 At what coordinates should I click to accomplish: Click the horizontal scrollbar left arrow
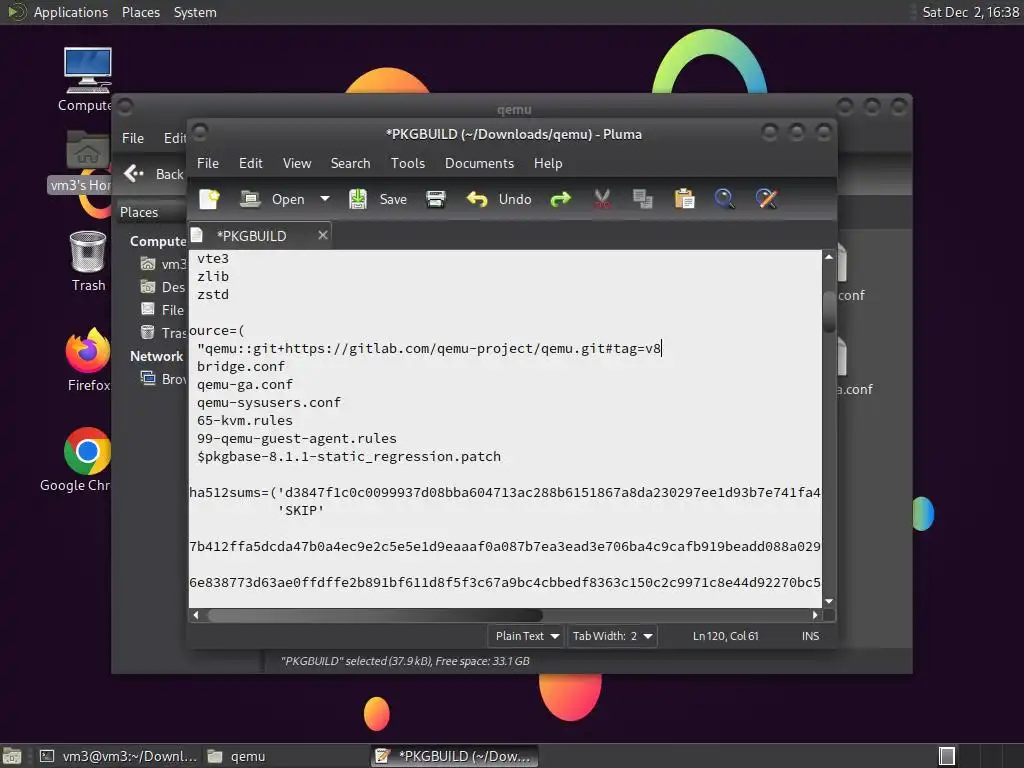[196, 615]
